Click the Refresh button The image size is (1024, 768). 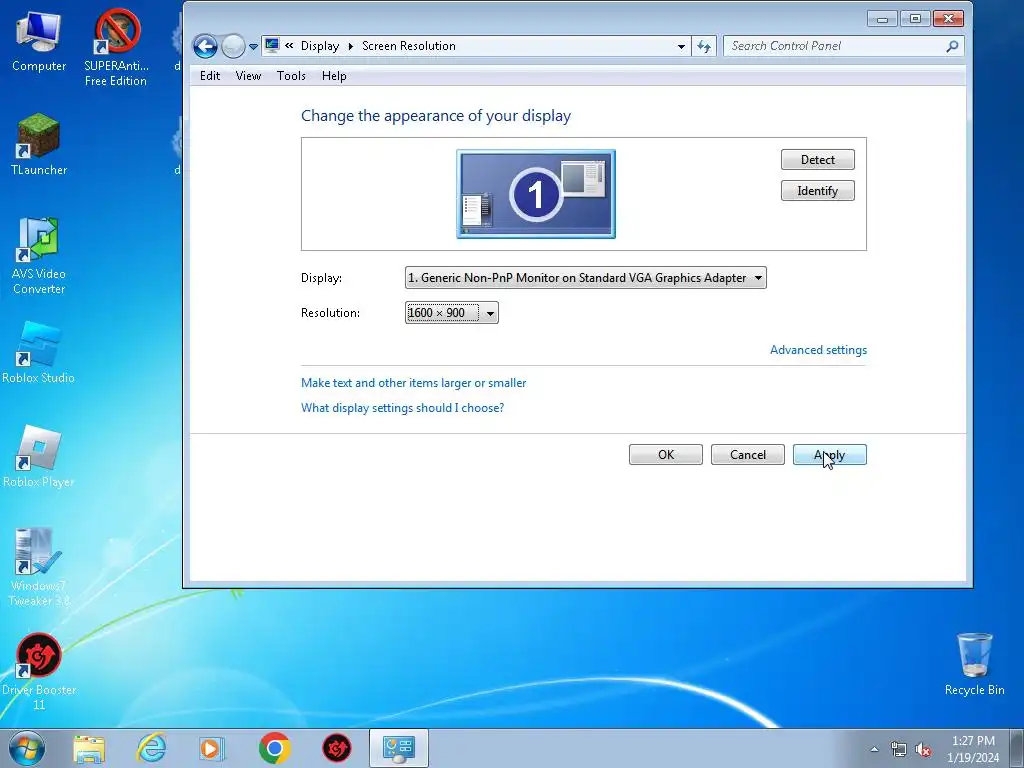pos(704,46)
